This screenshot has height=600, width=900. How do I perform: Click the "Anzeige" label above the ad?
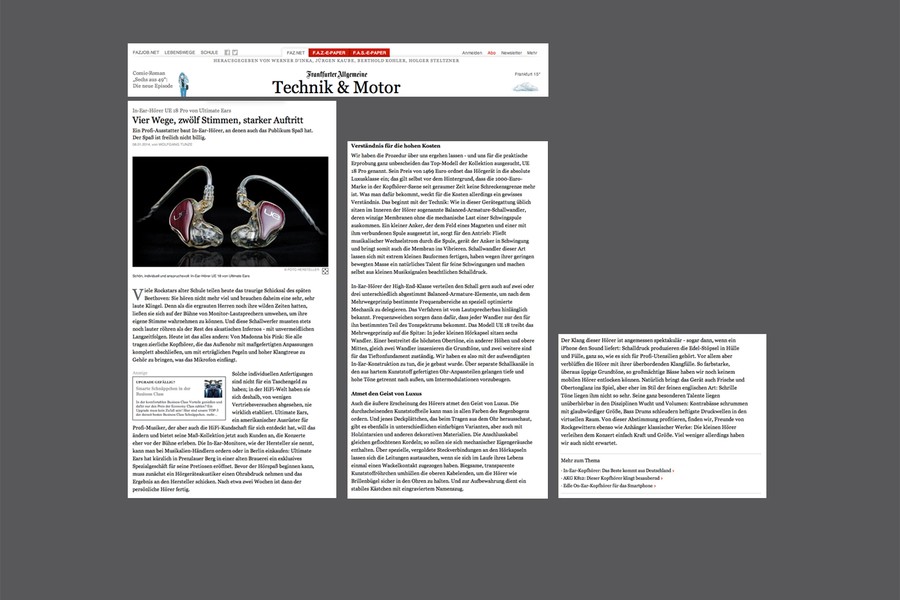(140, 373)
